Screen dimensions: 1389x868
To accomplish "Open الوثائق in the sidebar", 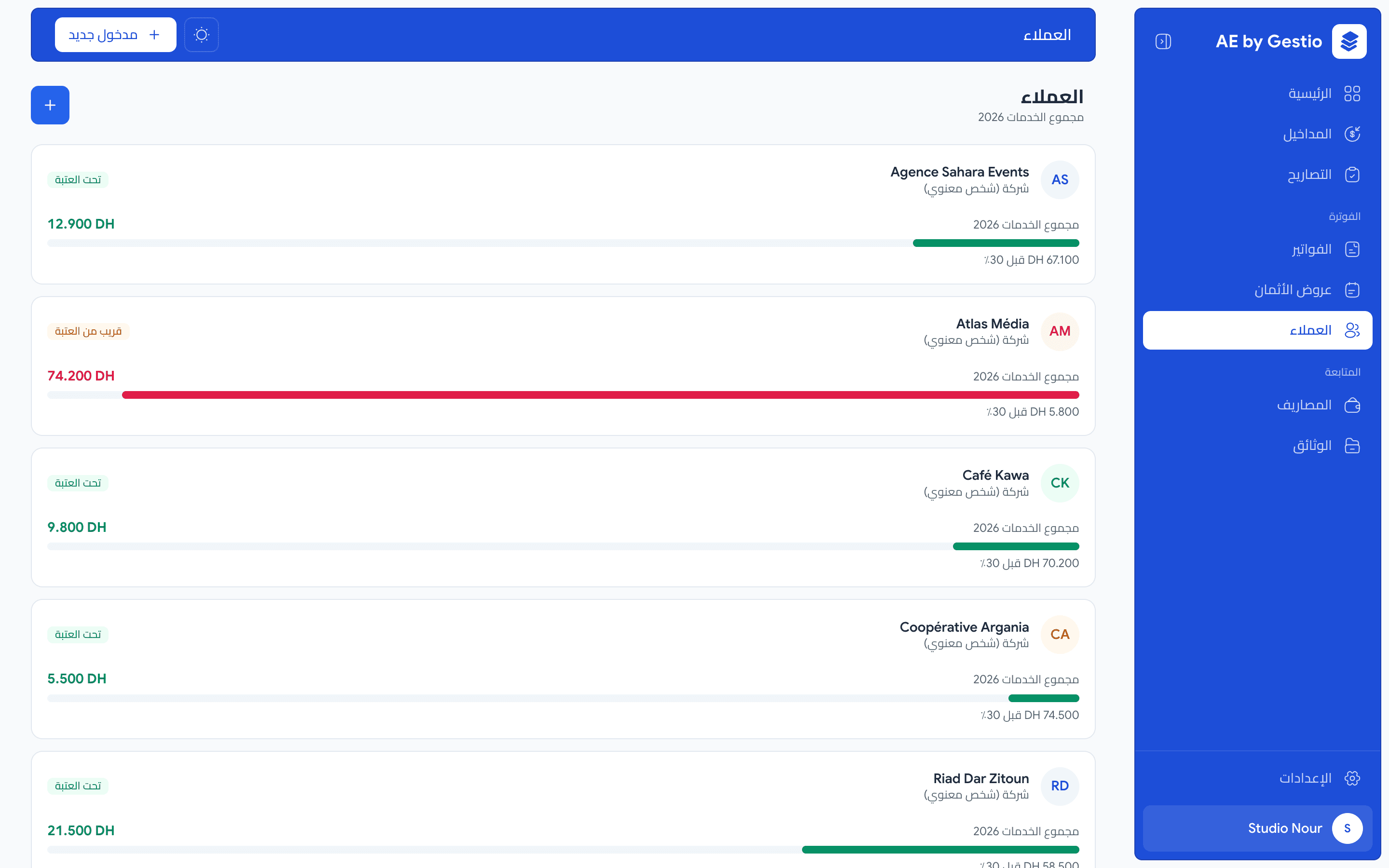I will pyautogui.click(x=1257, y=446).
